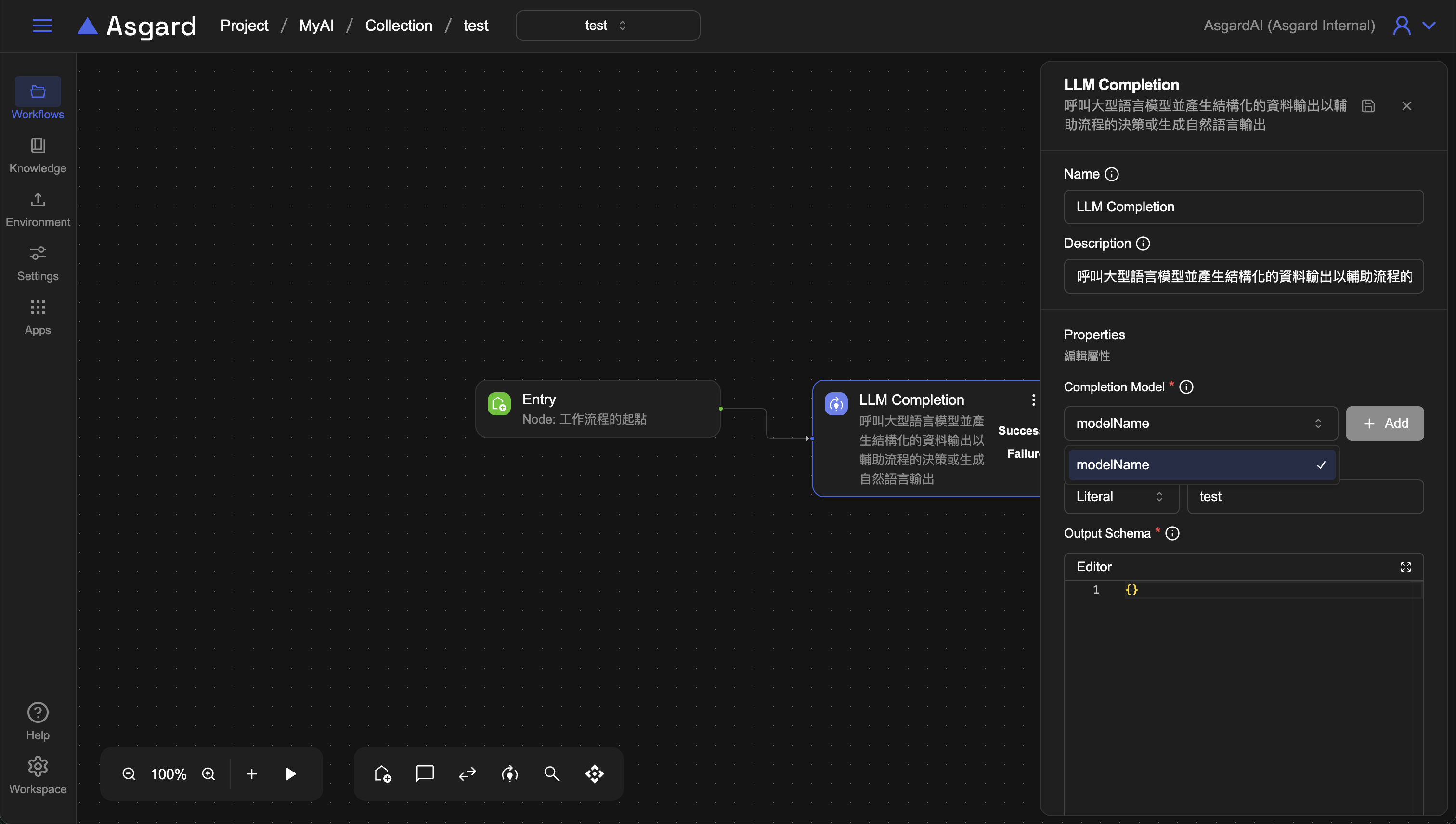Image resolution: width=1456 pixels, height=824 pixels.
Task: Open the test workflow selector in the header
Action: coord(607,26)
